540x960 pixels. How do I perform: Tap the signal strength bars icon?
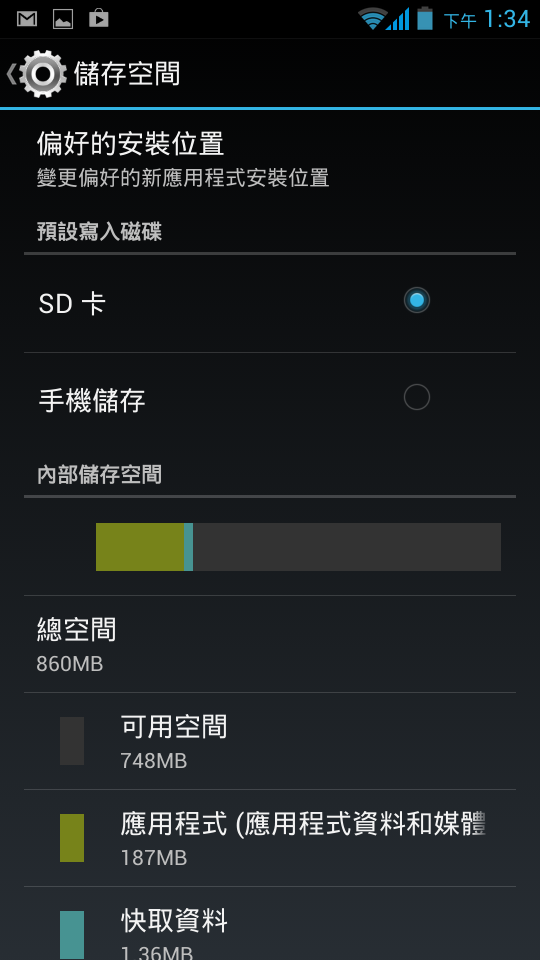pyautogui.click(x=398, y=19)
